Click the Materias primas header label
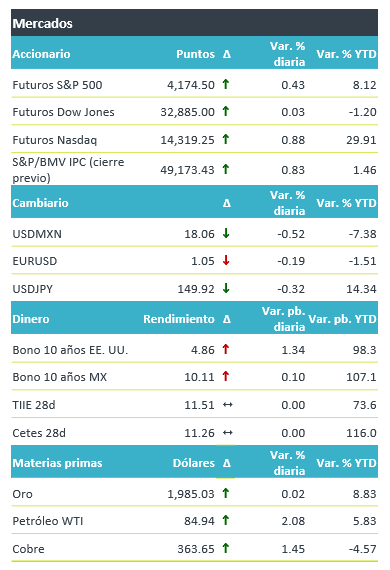Image resolution: width=390 pixels, height=570 pixels. click(57, 463)
